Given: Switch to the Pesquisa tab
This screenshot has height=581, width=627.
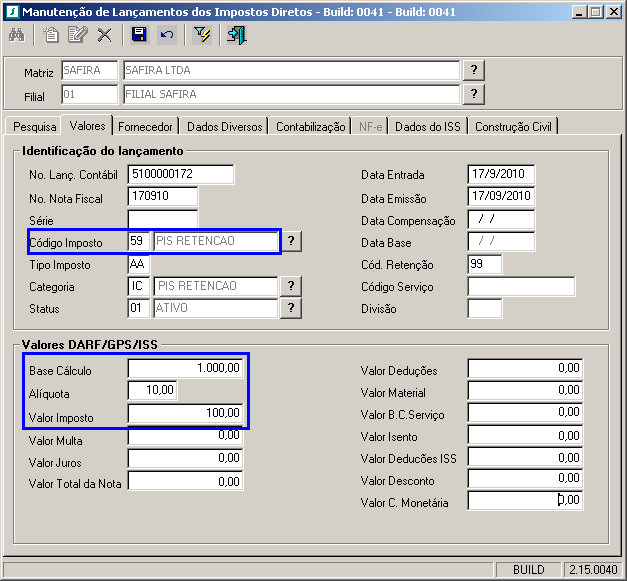Looking at the screenshot, I should pyautogui.click(x=34, y=127).
